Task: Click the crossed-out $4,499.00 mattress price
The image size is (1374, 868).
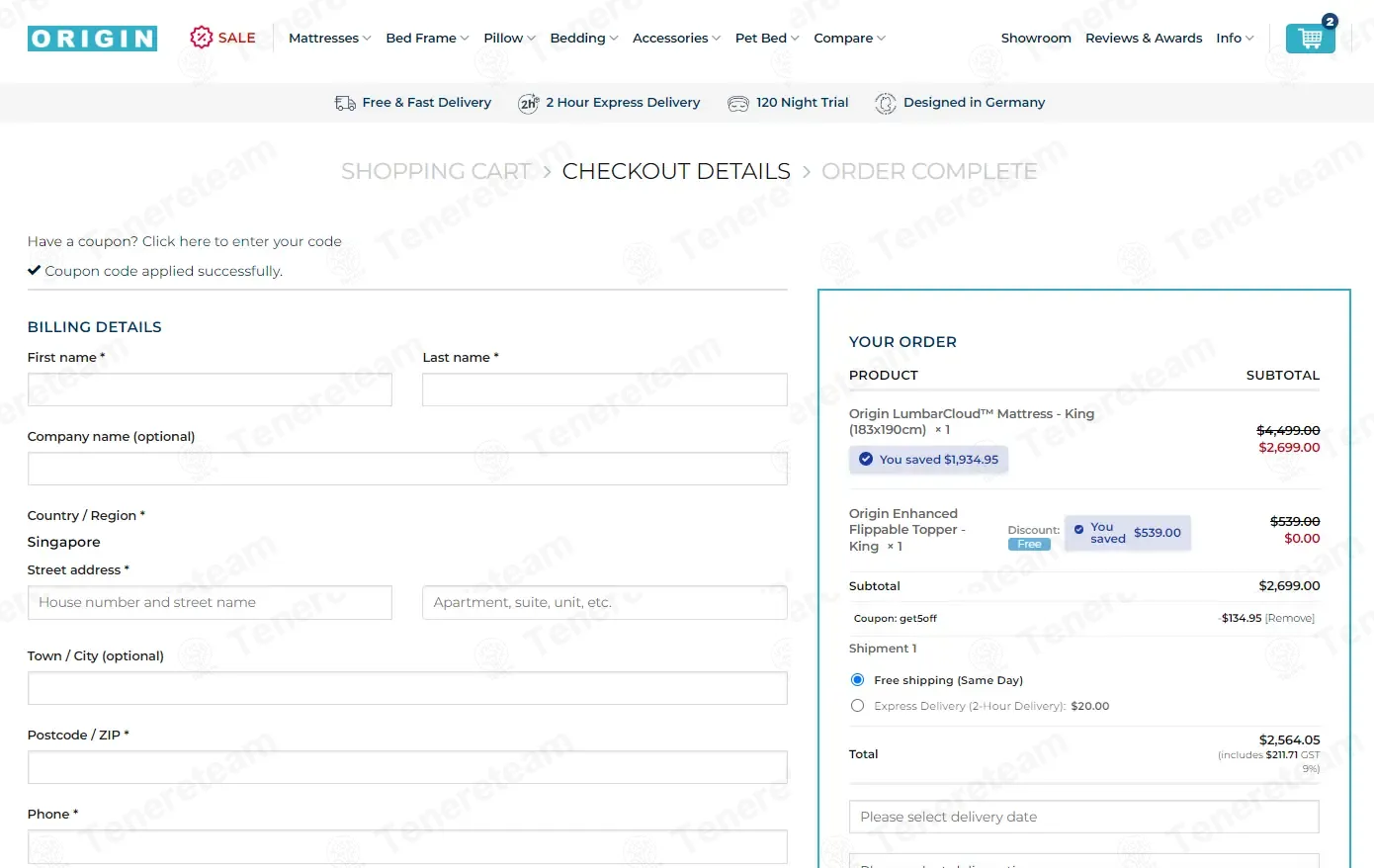Action: pyautogui.click(x=1288, y=430)
